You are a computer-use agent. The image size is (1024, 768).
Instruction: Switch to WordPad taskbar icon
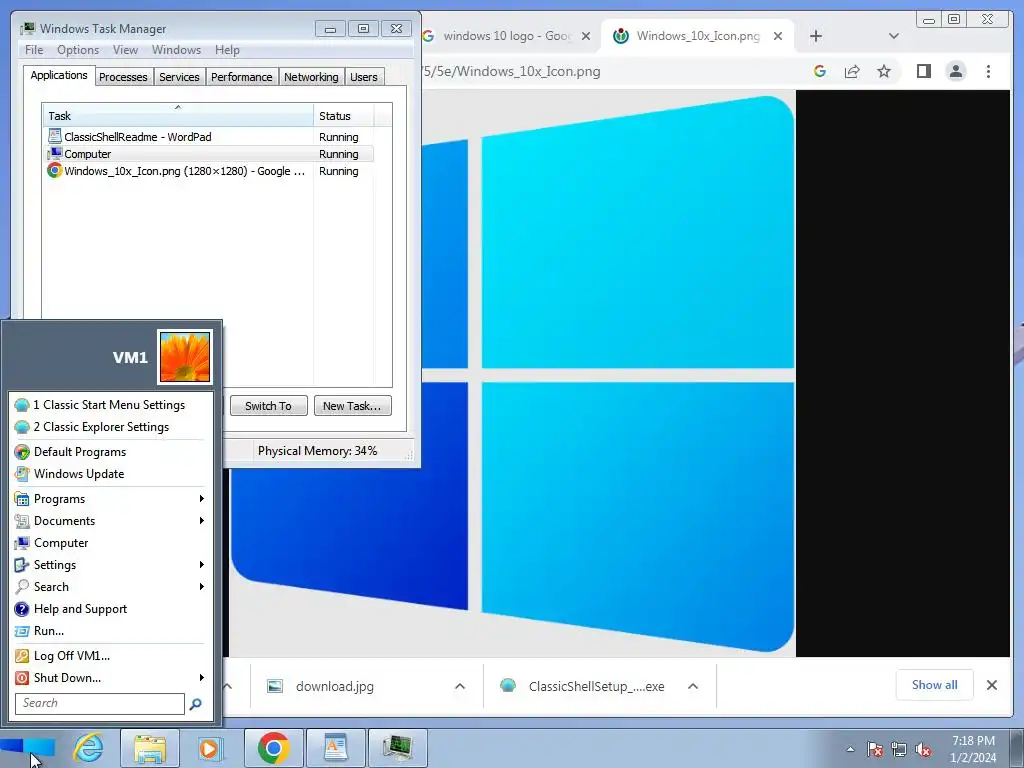tap(335, 748)
